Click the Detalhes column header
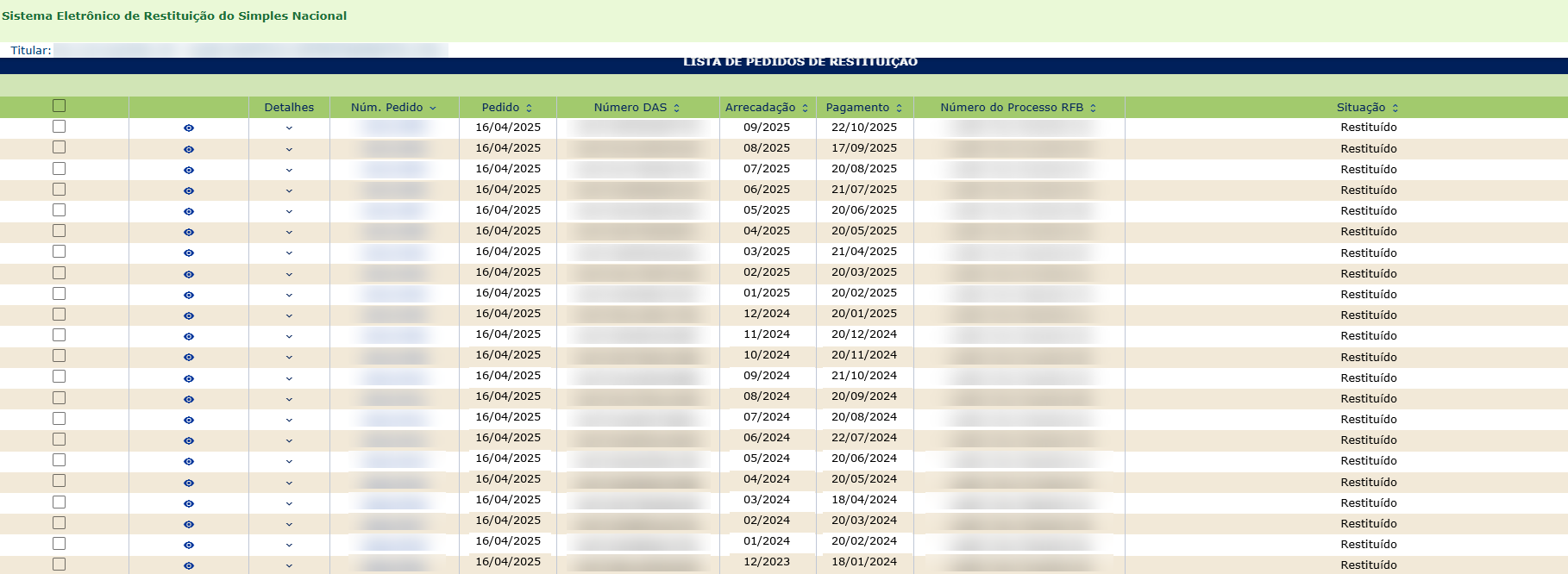This screenshot has height=574, width=1568. [289, 108]
